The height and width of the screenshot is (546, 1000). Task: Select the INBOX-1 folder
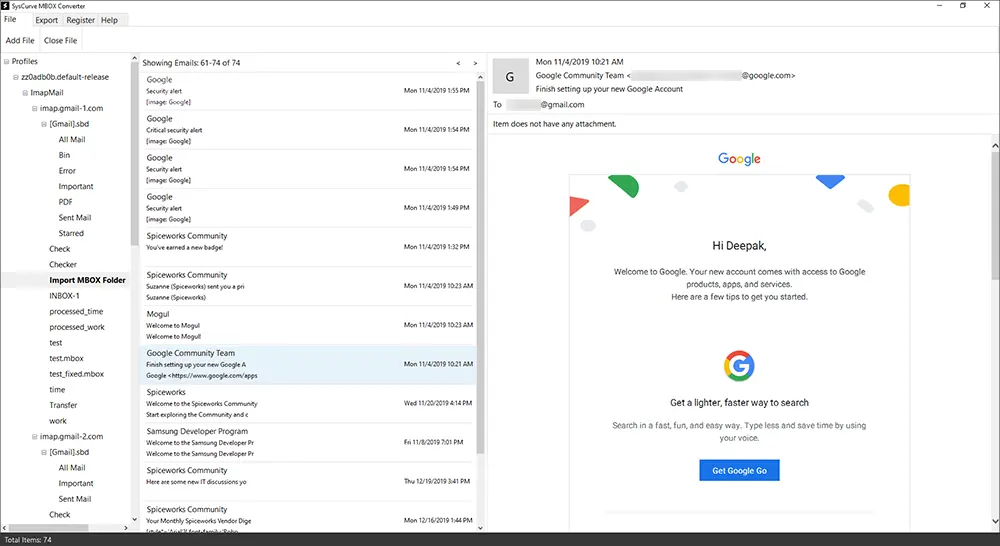pos(64,296)
